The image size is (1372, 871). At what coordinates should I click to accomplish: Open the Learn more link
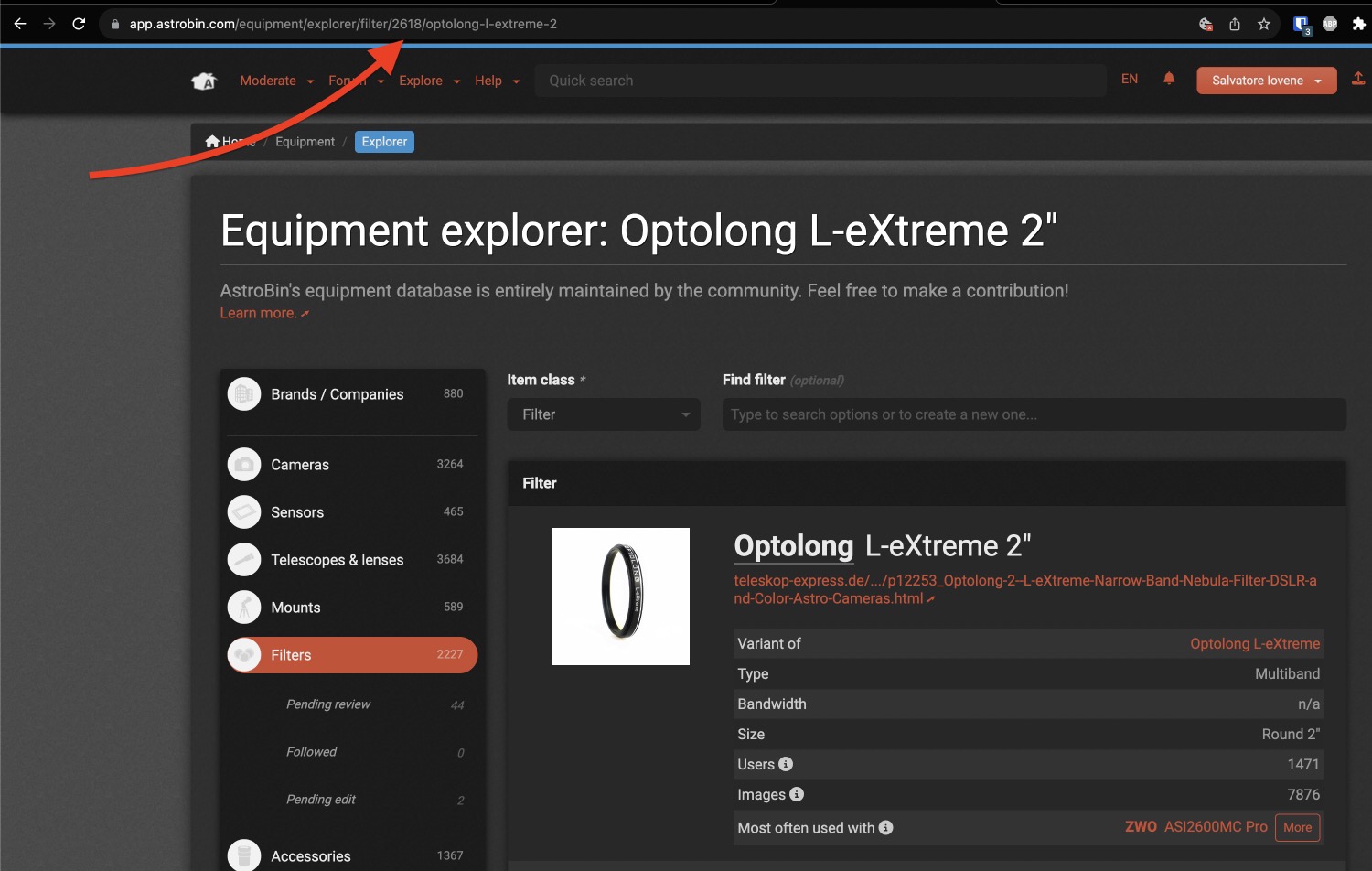[264, 313]
